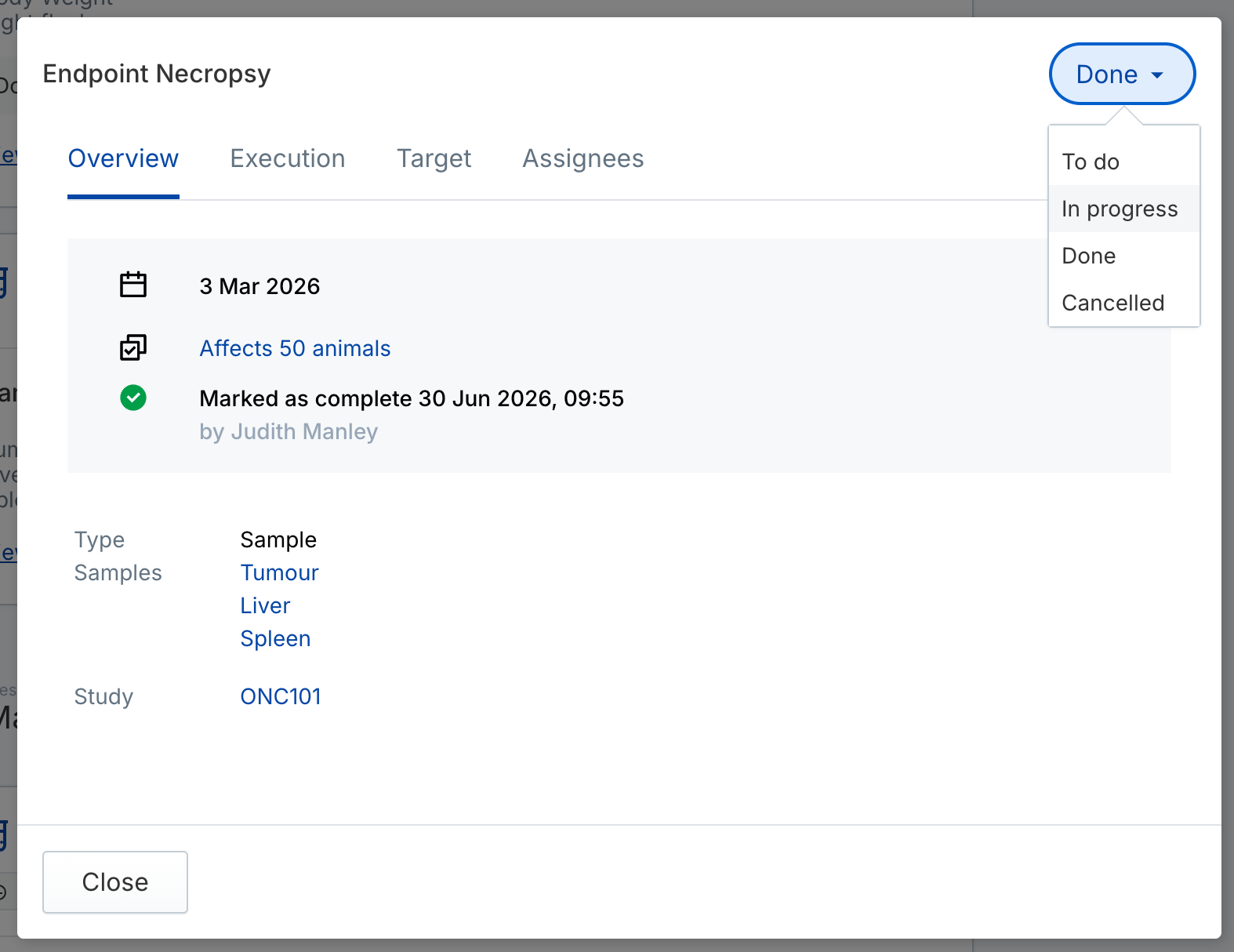Click Marked as complete timestamp text

412,398
